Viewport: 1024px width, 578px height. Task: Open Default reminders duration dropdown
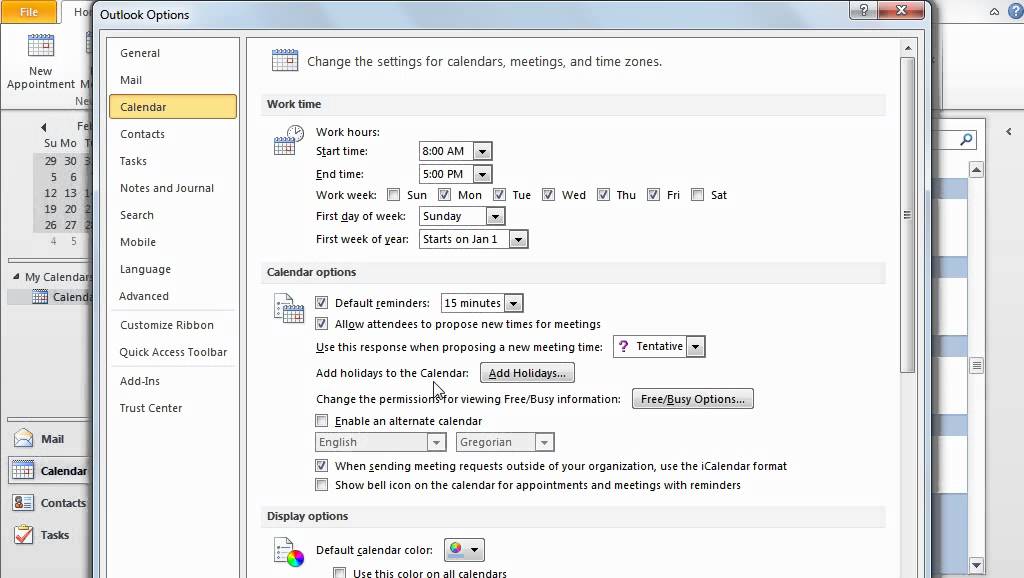pyautogui.click(x=513, y=303)
